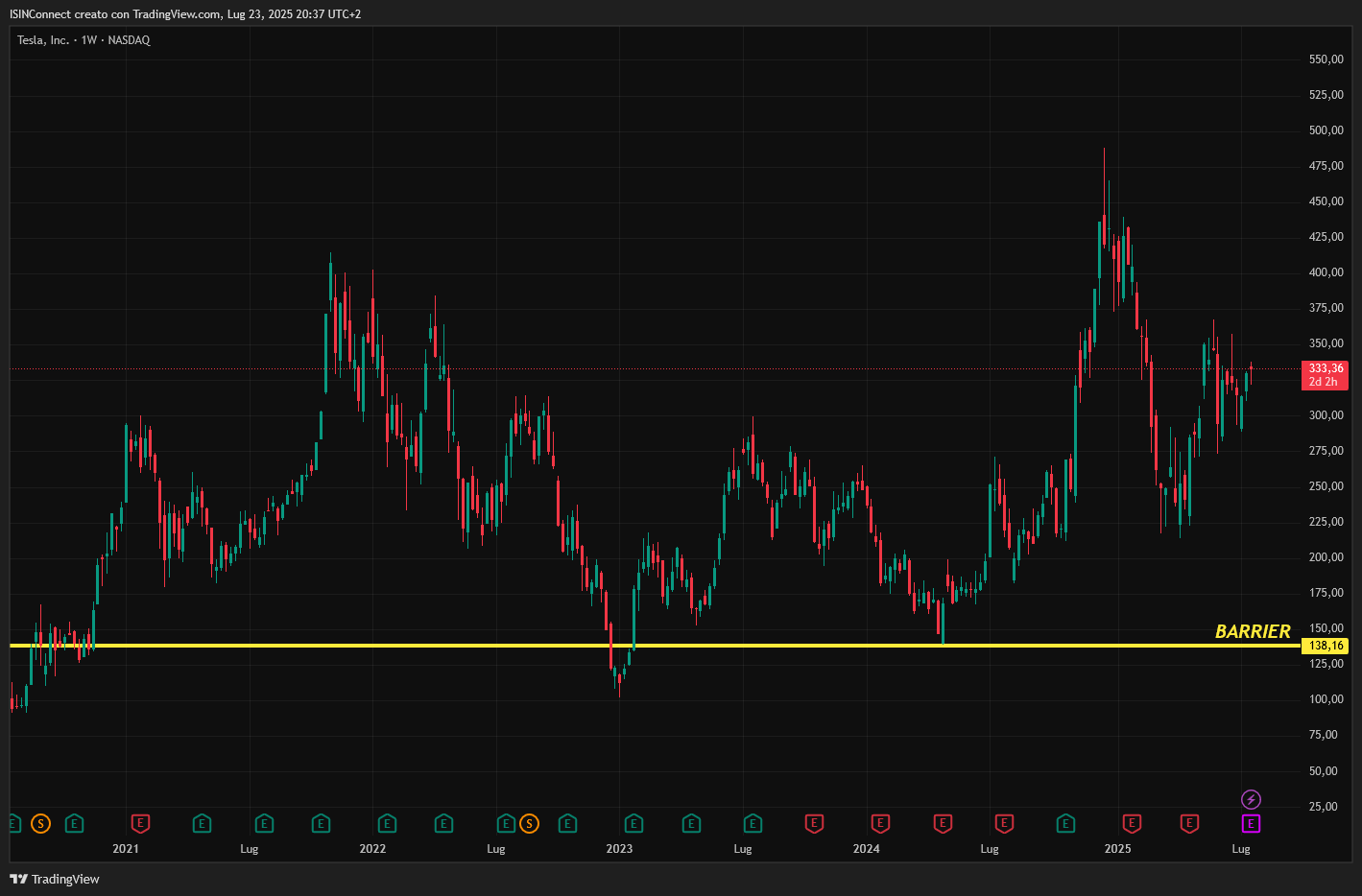Click green earnings marker between 2021 and Lug 2021
The width and height of the screenshot is (1362, 896).
tap(202, 823)
